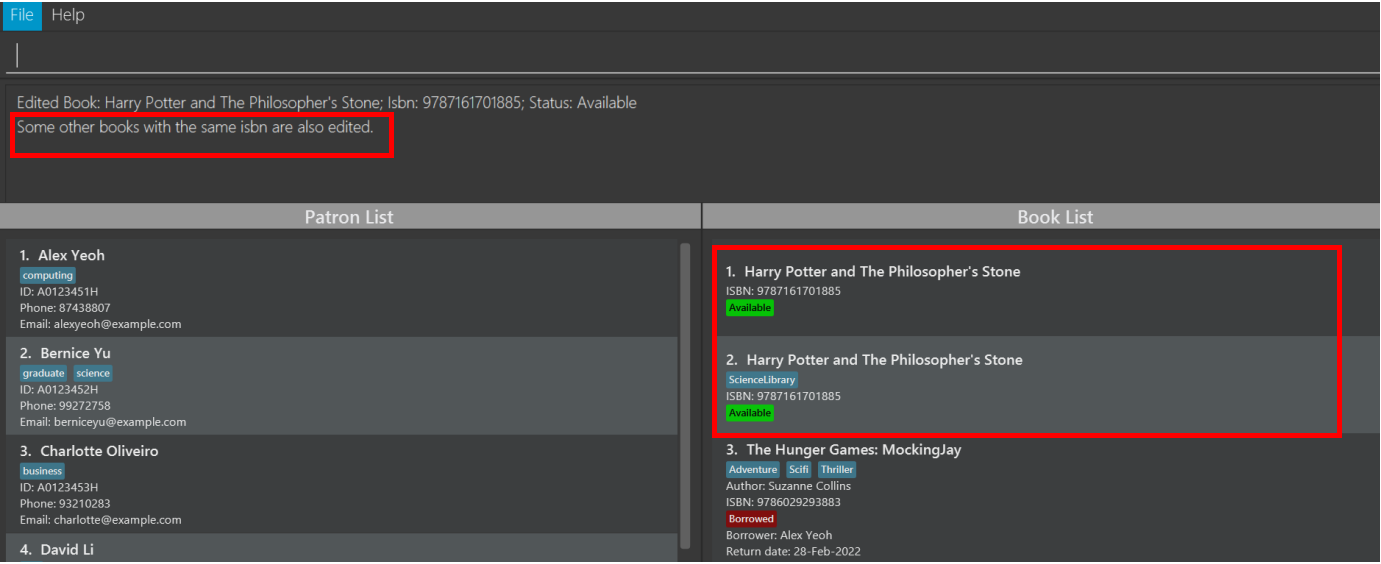
Task: Click the graduate tag under Bernice Yu
Action: pyautogui.click(x=44, y=373)
